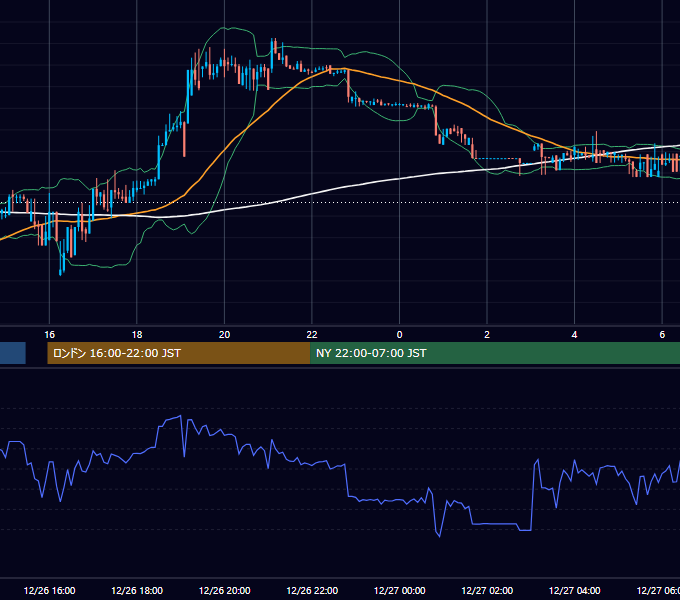Click the hour label 2 on upper axis
Image resolution: width=680 pixels, height=600 pixels.
tap(487, 335)
